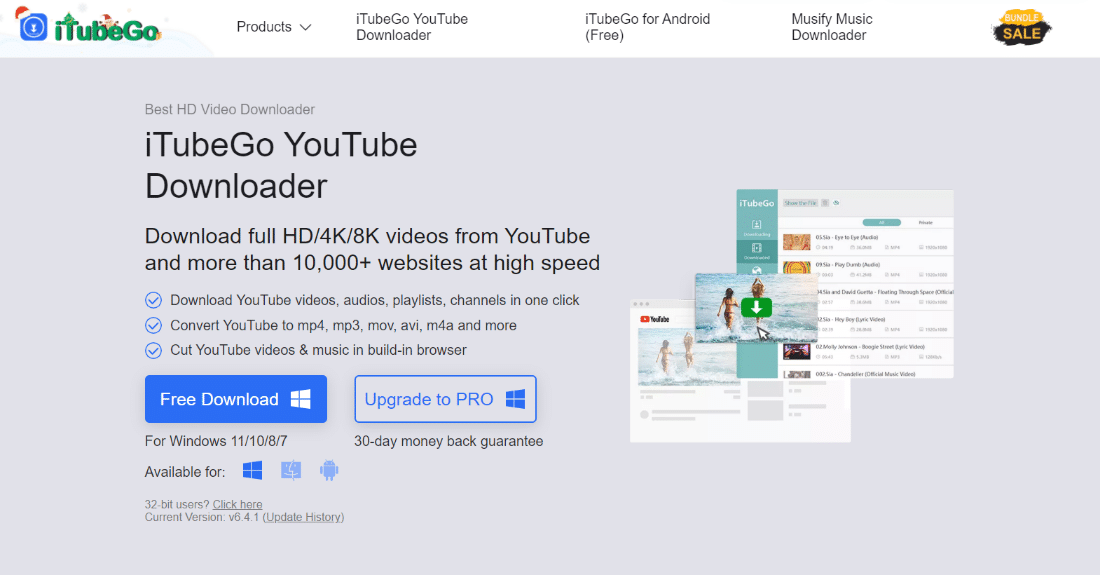Click the 'Current Version: v6.4.1' text
The width and height of the screenshot is (1100, 575).
[202, 517]
